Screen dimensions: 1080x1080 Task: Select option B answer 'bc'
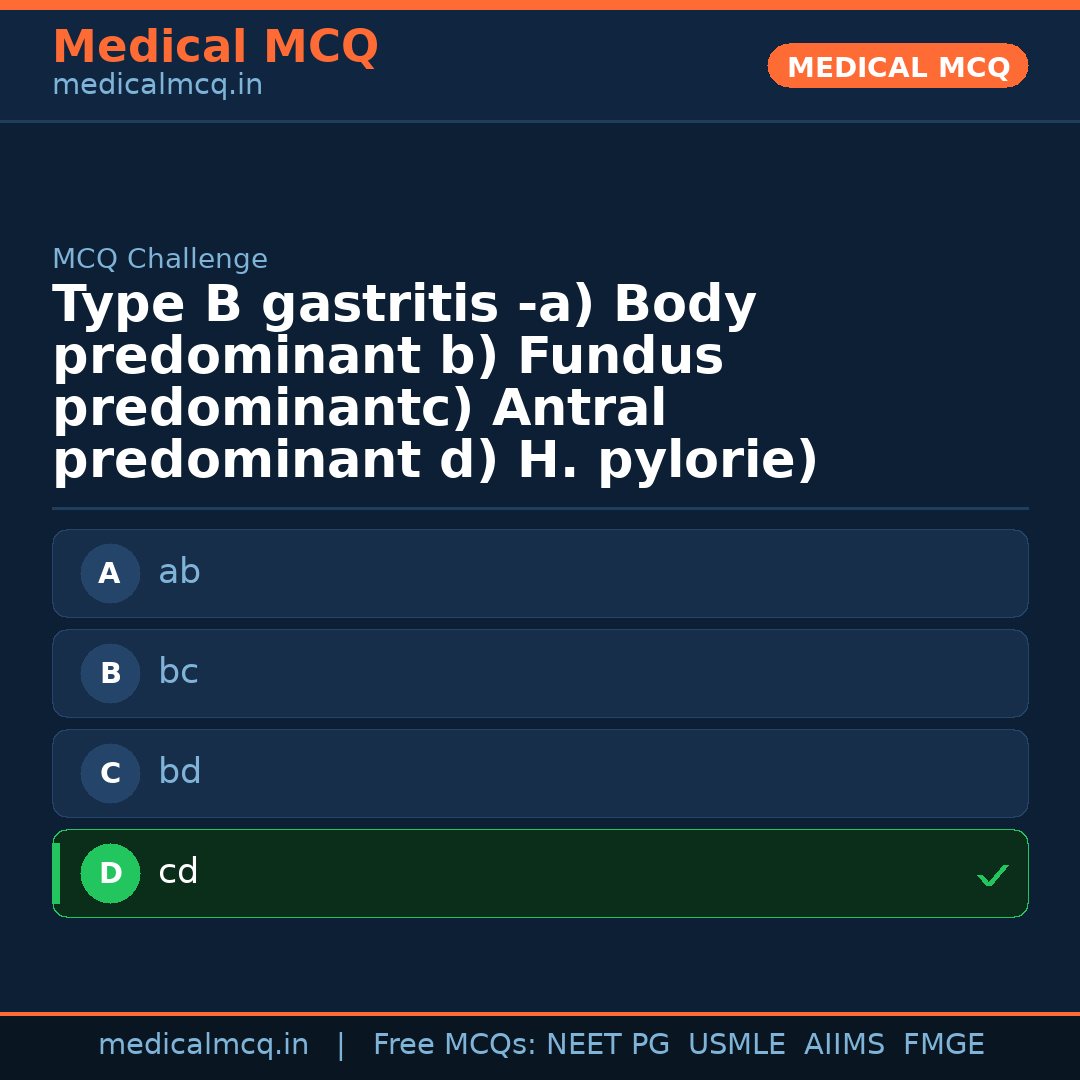(179, 672)
